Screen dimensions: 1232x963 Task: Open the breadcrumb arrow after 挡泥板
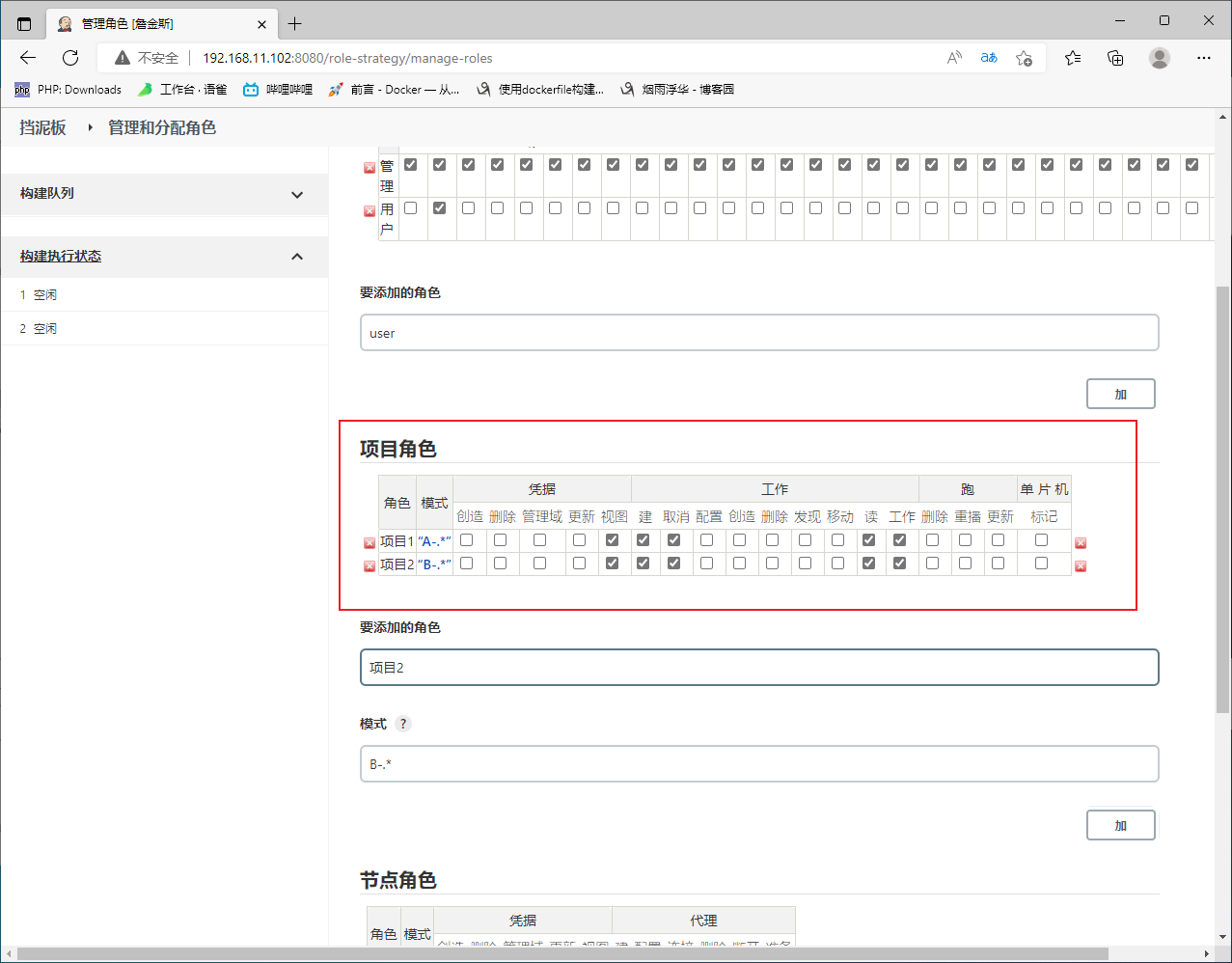(89, 127)
